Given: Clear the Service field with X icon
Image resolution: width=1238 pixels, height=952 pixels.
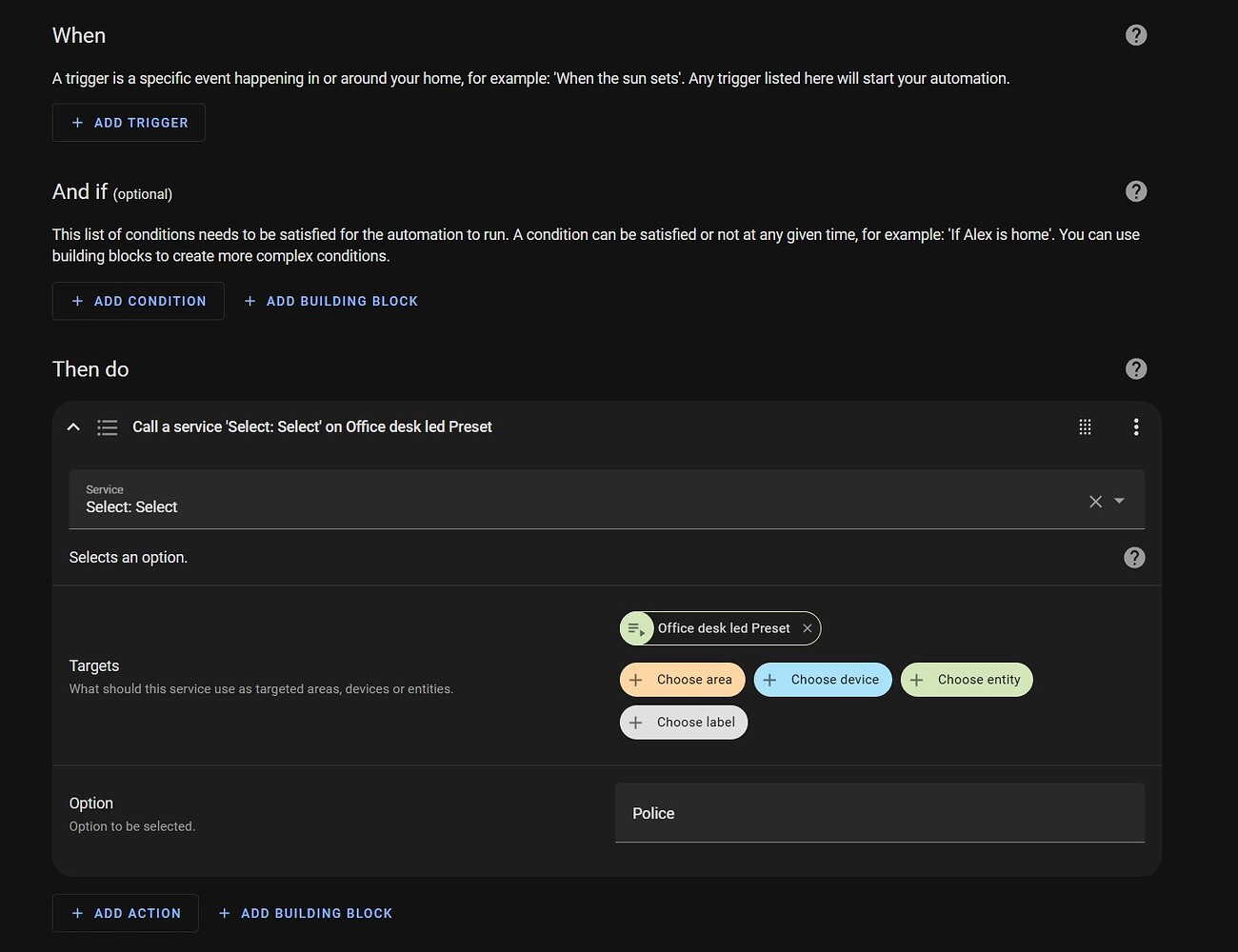Looking at the screenshot, I should tap(1095, 501).
